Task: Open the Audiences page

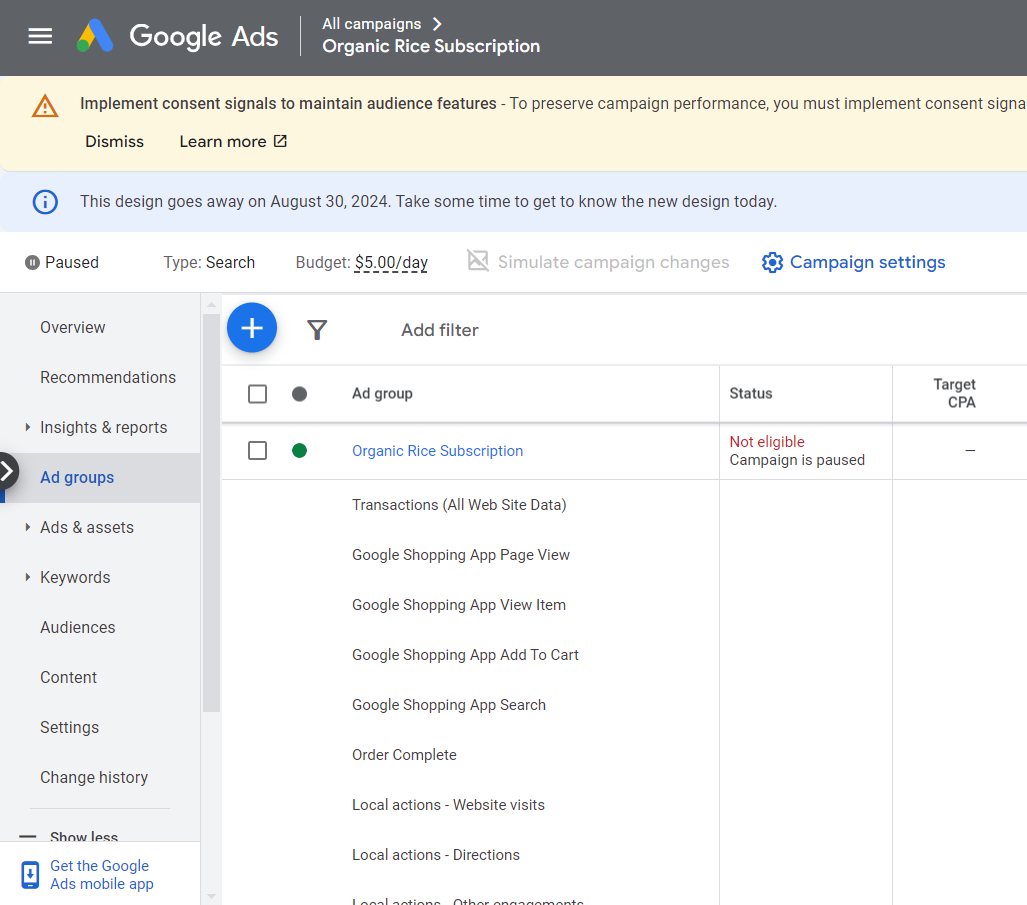Action: click(x=78, y=627)
